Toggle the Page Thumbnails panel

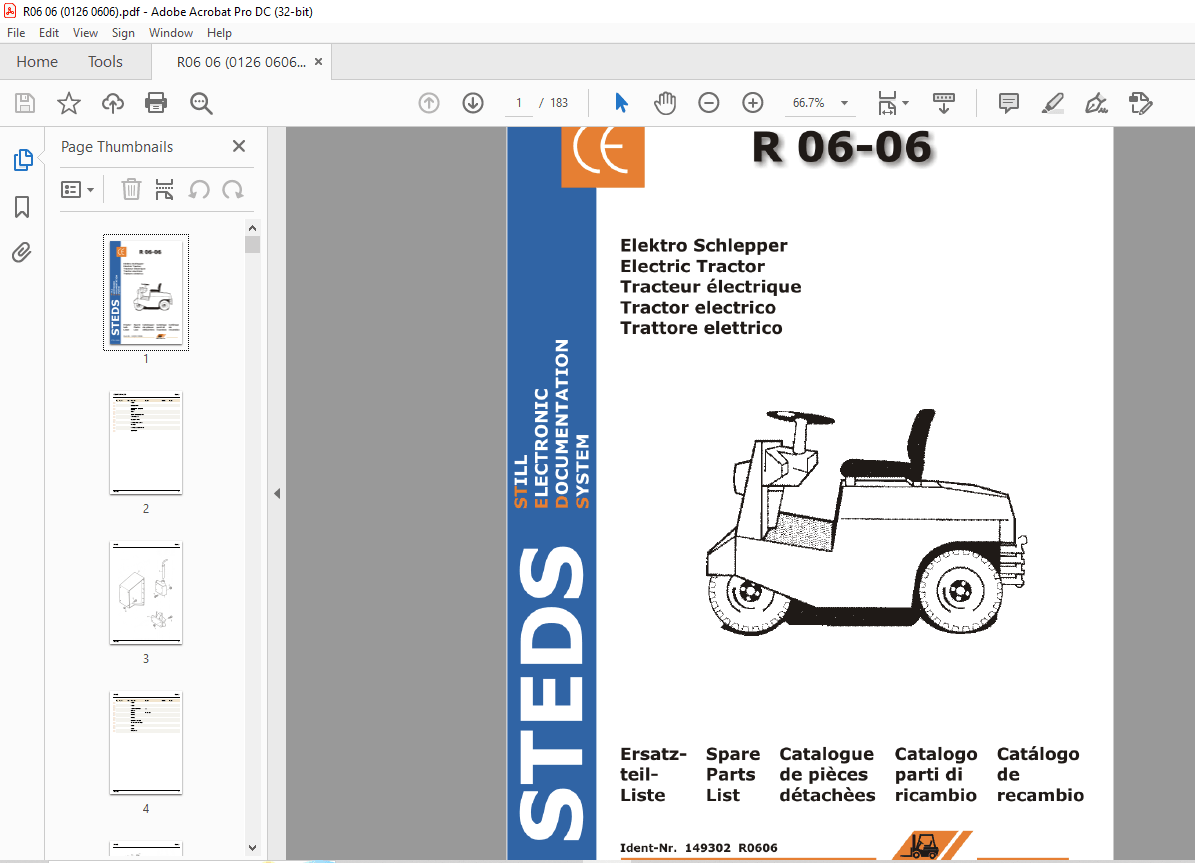(22, 159)
